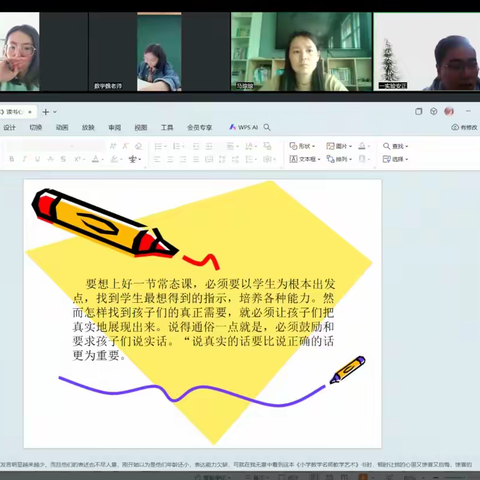Viewport: 480px width, 480px height.
Task: Switch to the 审阅 review tab
Action: tap(114, 127)
